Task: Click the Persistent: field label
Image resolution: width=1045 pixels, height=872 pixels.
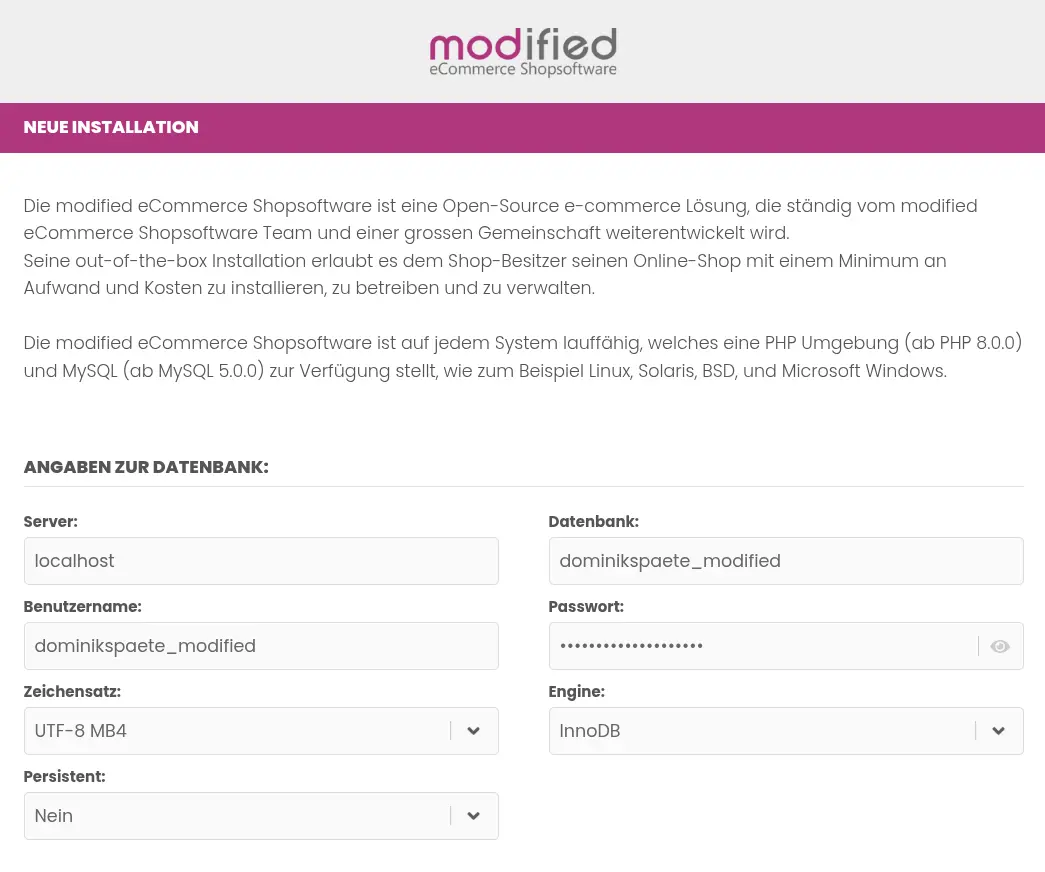Action: point(64,776)
